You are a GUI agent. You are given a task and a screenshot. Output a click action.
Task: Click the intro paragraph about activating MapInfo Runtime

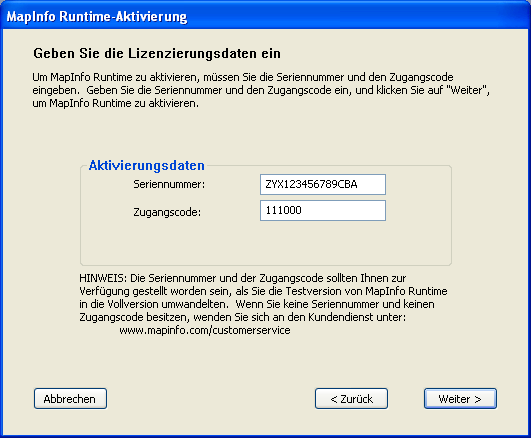[x=261, y=90]
